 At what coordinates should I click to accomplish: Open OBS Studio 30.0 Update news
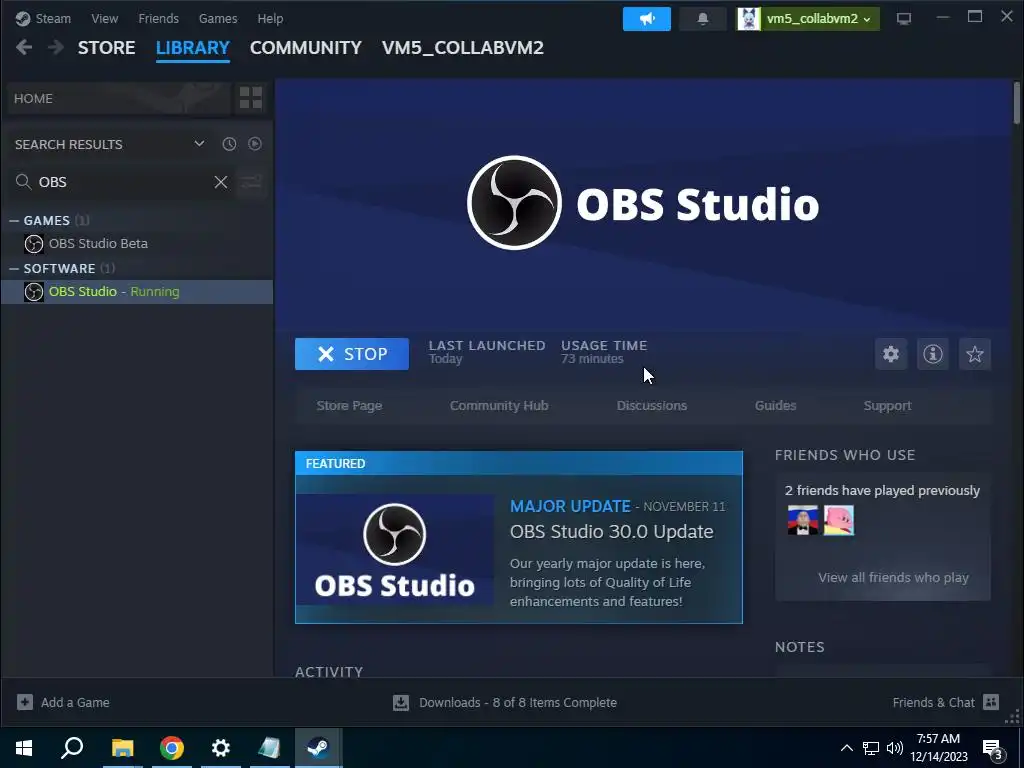(612, 532)
